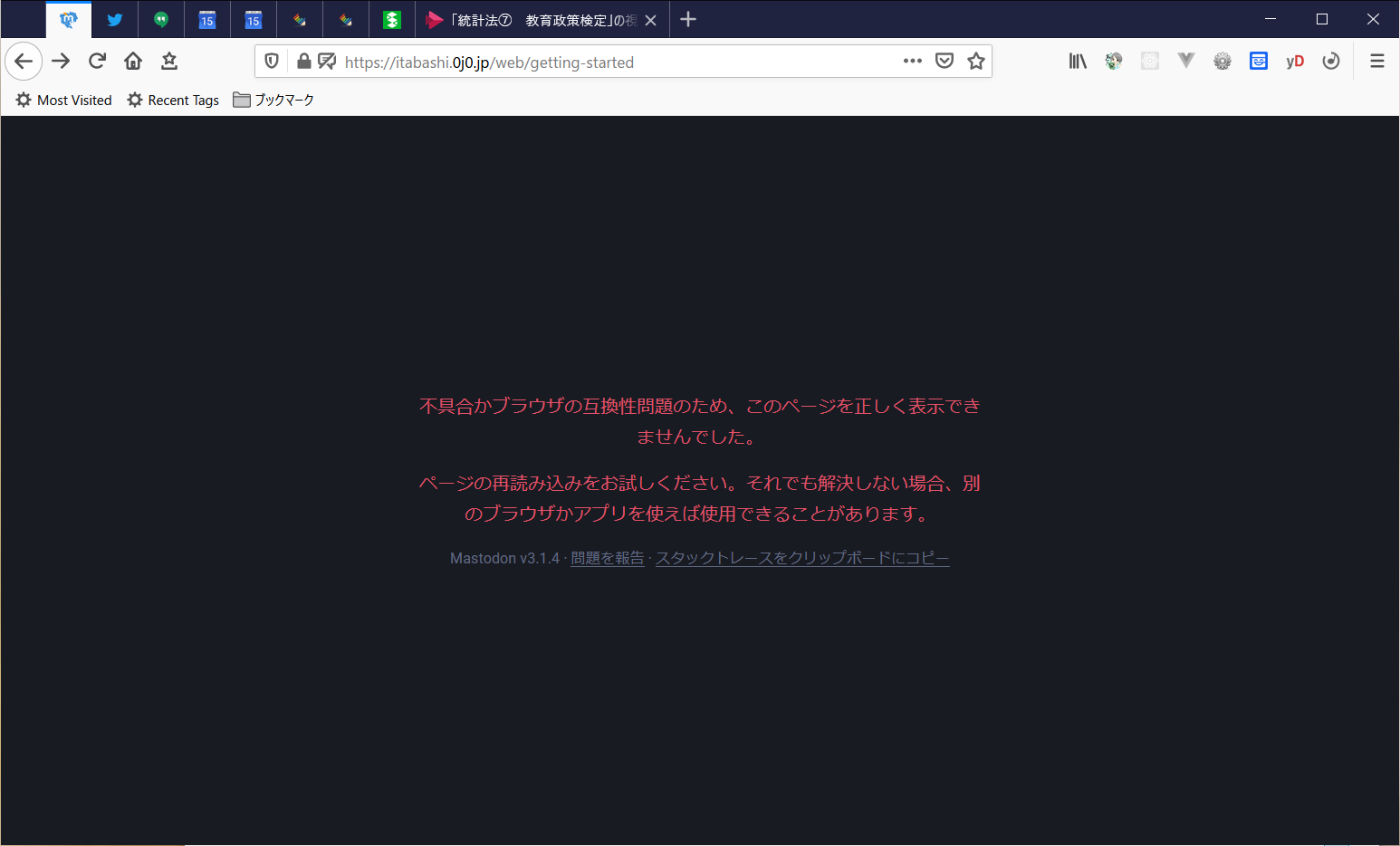Click the Vue devtools extension icon
The image size is (1400, 846).
coord(1186,61)
